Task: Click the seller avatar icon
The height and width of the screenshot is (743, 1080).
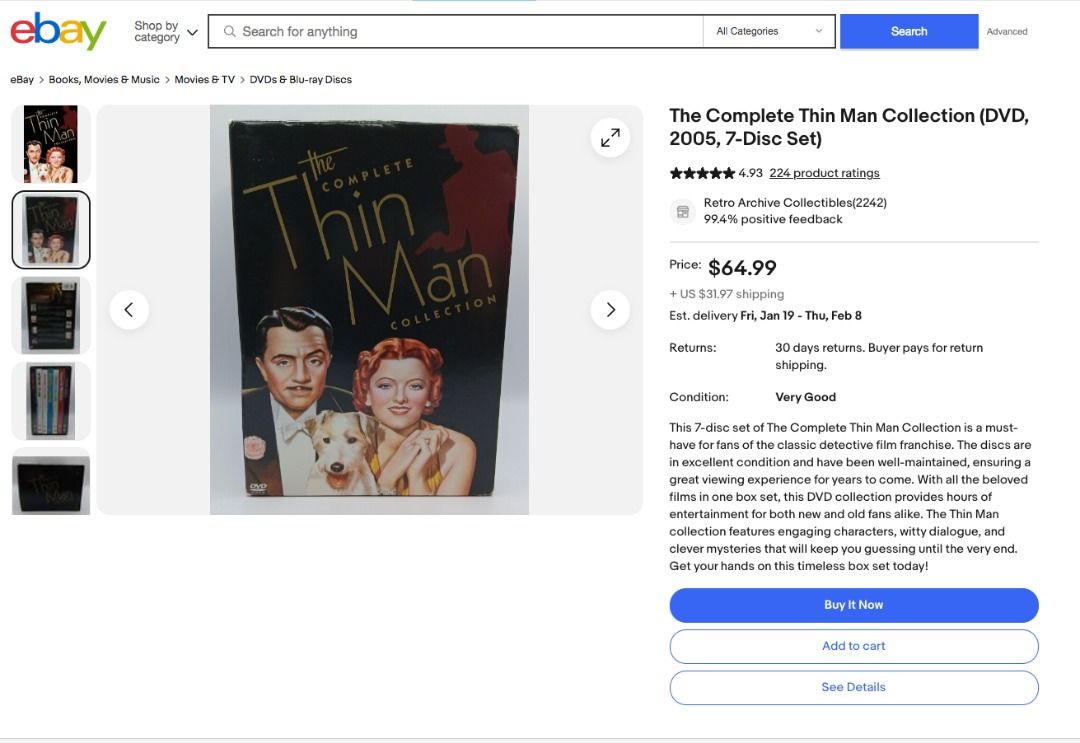Action: tap(683, 211)
